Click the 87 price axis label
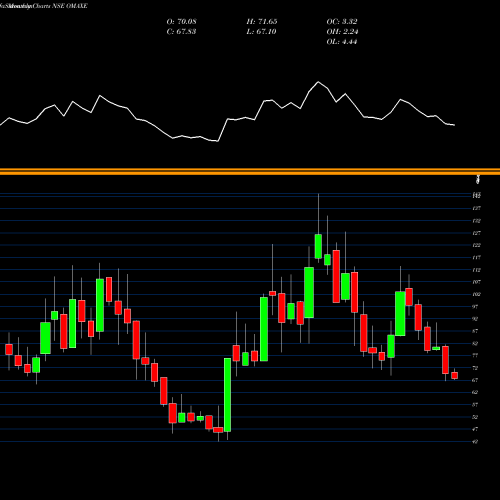The image size is (500, 500). 475,331
